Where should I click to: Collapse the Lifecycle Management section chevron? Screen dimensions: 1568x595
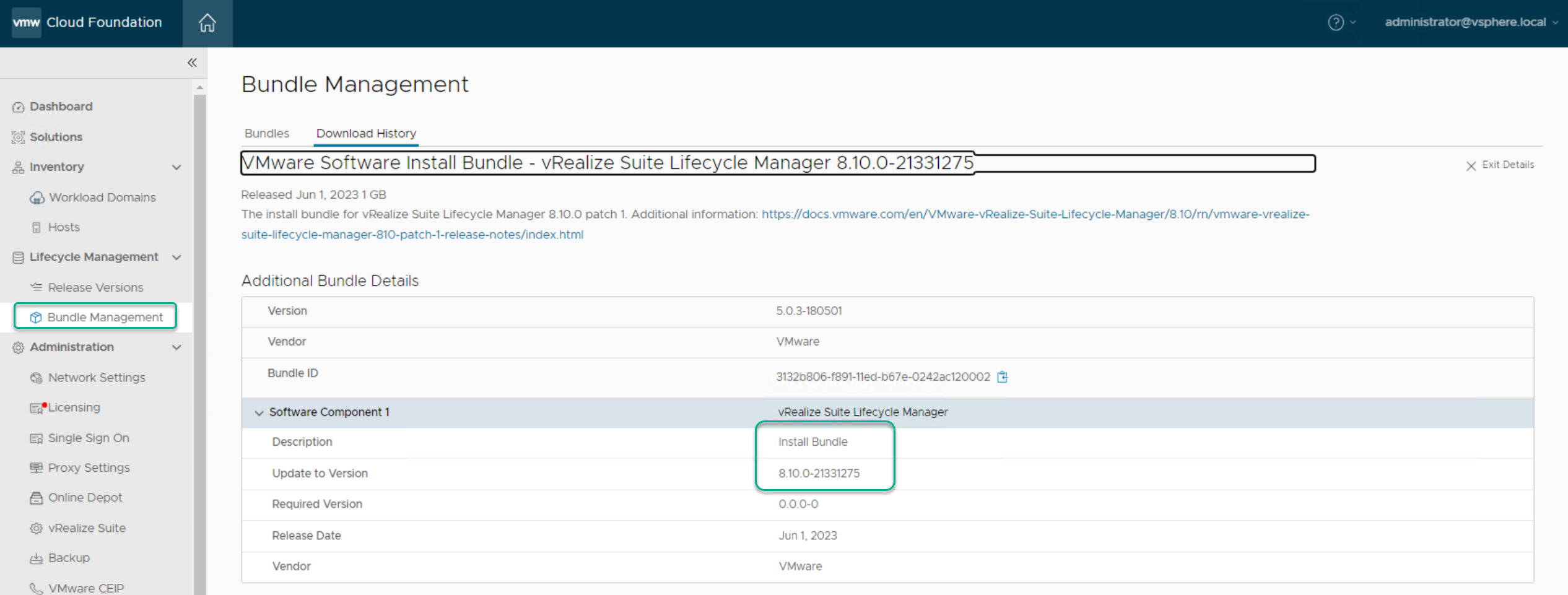(x=176, y=258)
